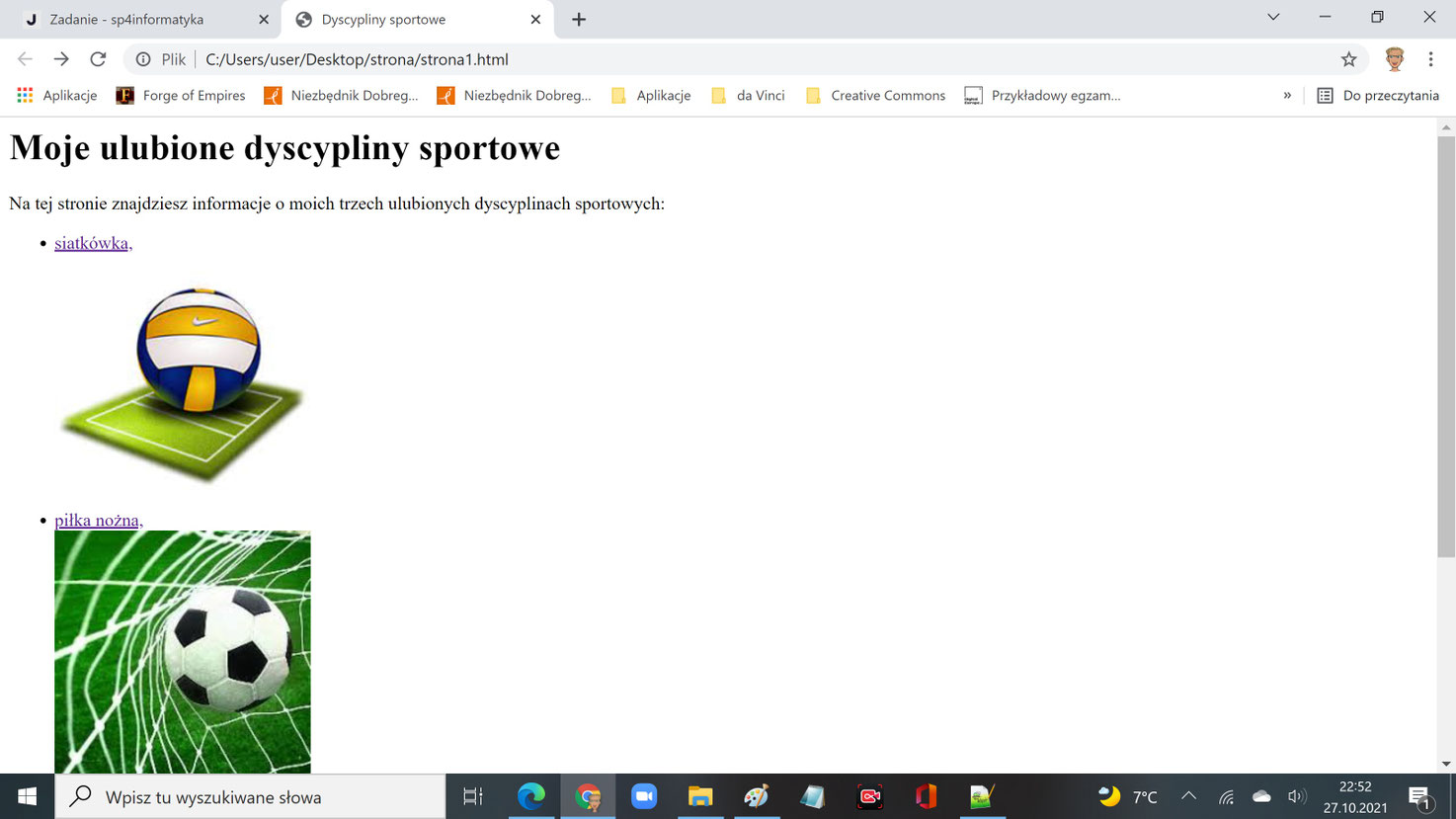This screenshot has height=819, width=1456.
Task: Open the three-dot Chrome menu
Action: pyautogui.click(x=1429, y=59)
